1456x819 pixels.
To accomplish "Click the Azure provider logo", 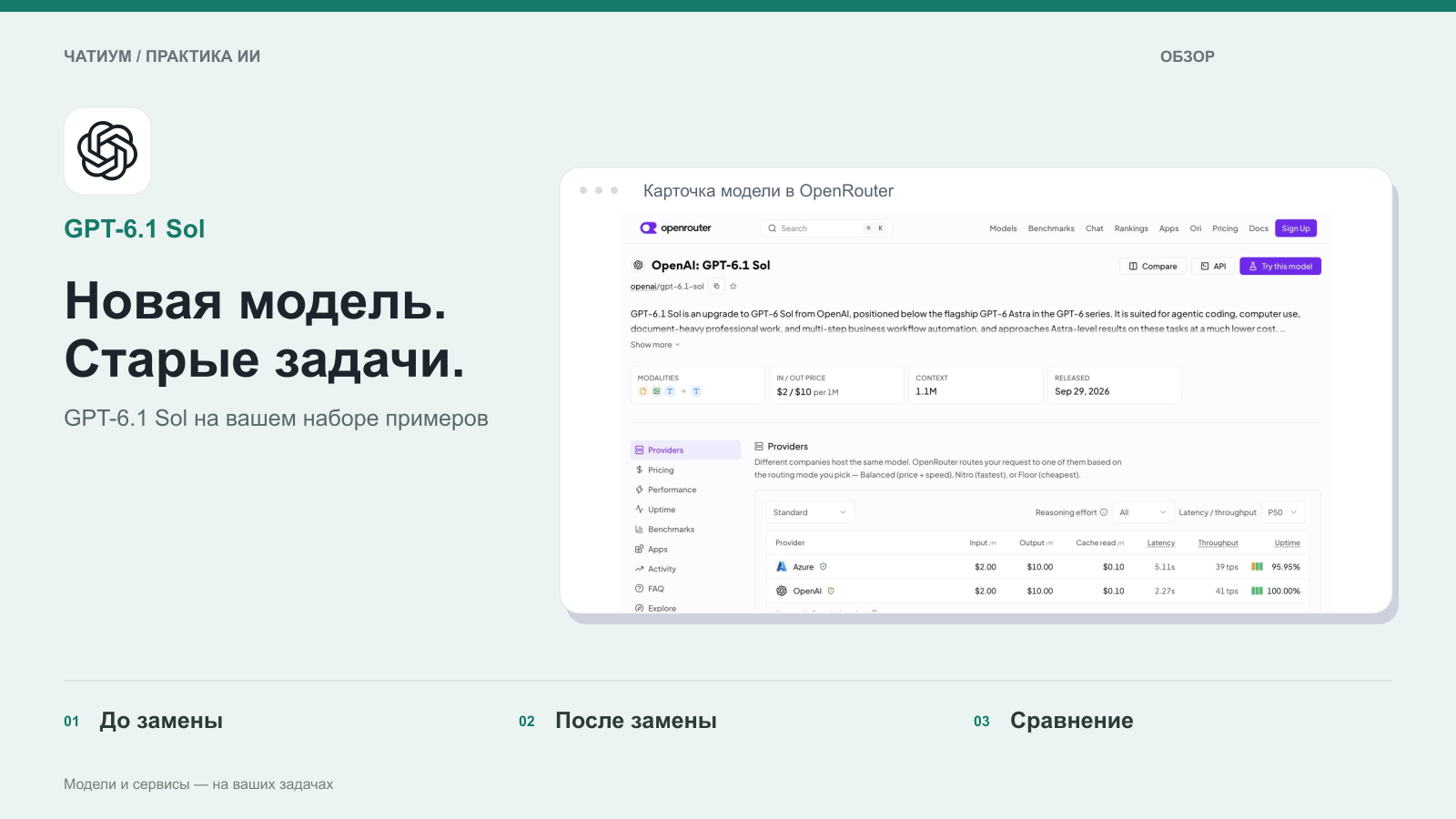I will 781,566.
